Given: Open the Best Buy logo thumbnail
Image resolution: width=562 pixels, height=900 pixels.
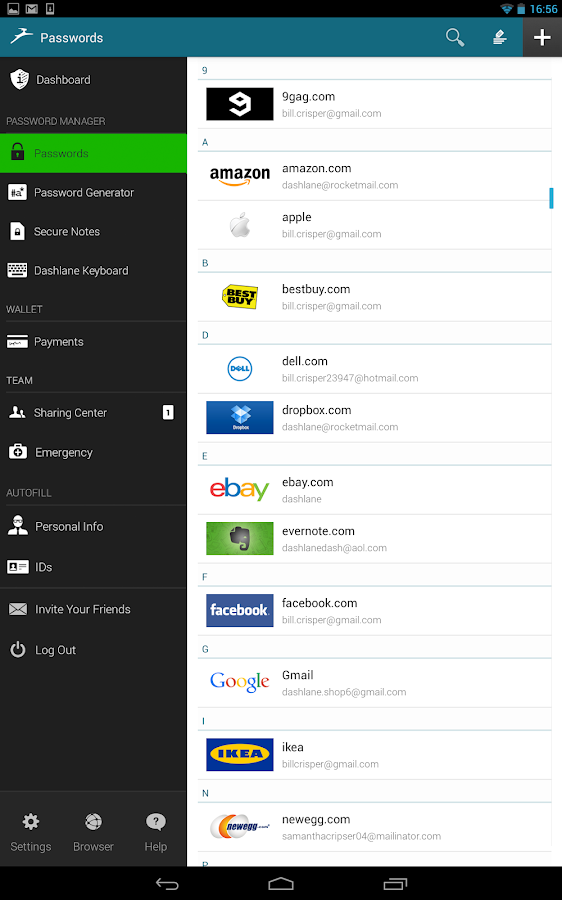Looking at the screenshot, I should coord(239,297).
